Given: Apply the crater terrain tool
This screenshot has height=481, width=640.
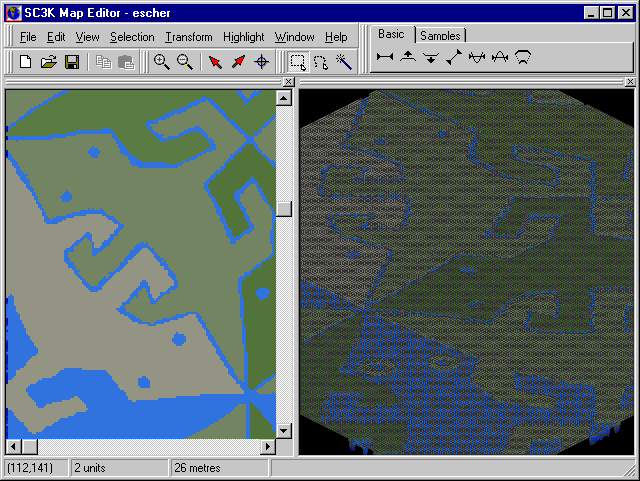Looking at the screenshot, I should click(523, 57).
